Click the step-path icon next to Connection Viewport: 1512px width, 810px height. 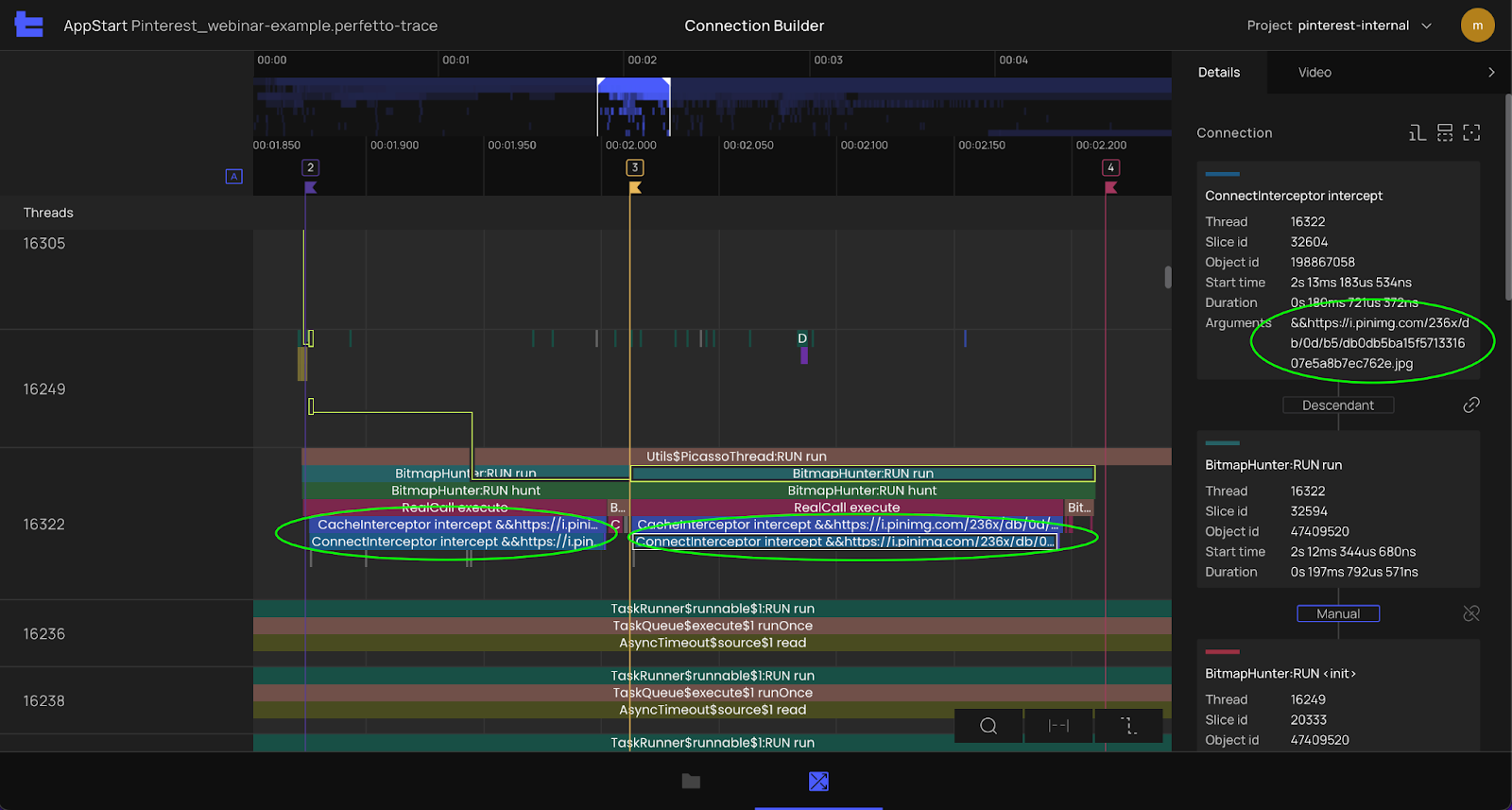[x=1417, y=133]
